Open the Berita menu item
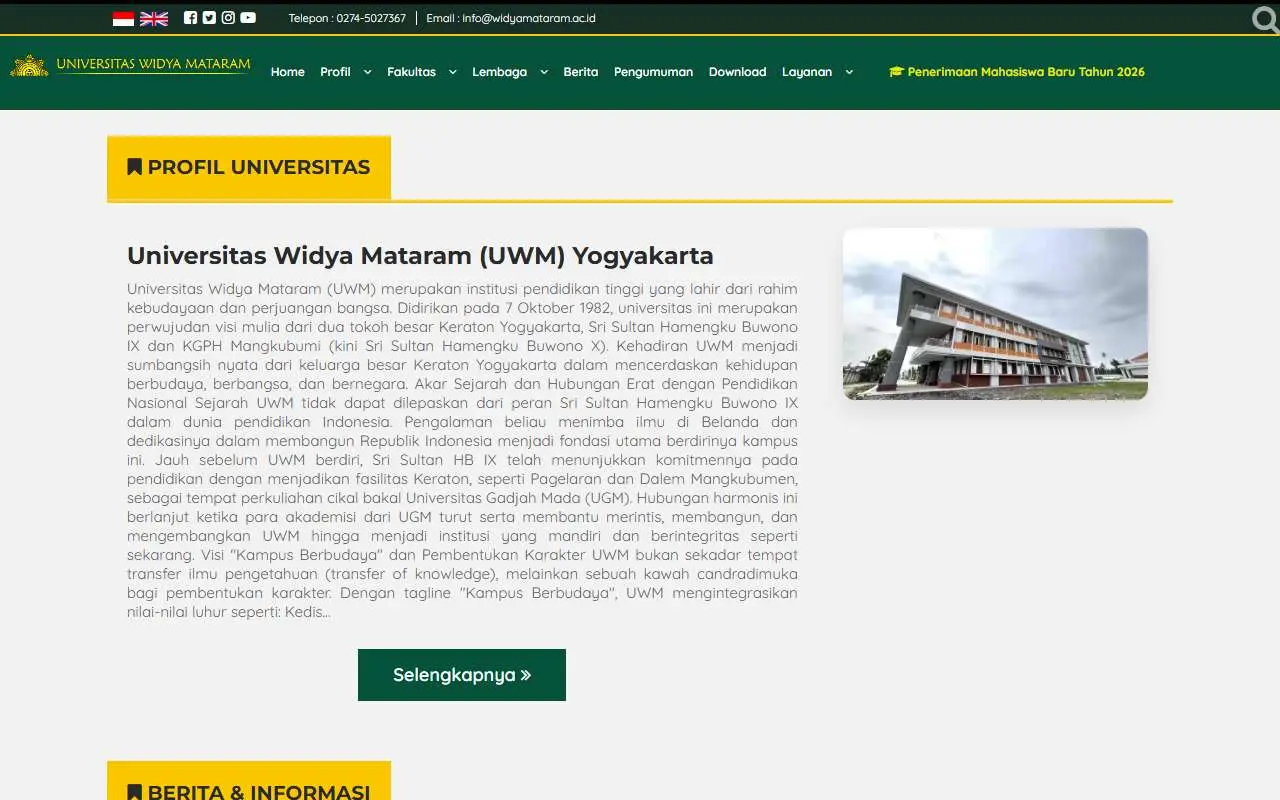Viewport: 1280px width, 800px height. coord(581,72)
